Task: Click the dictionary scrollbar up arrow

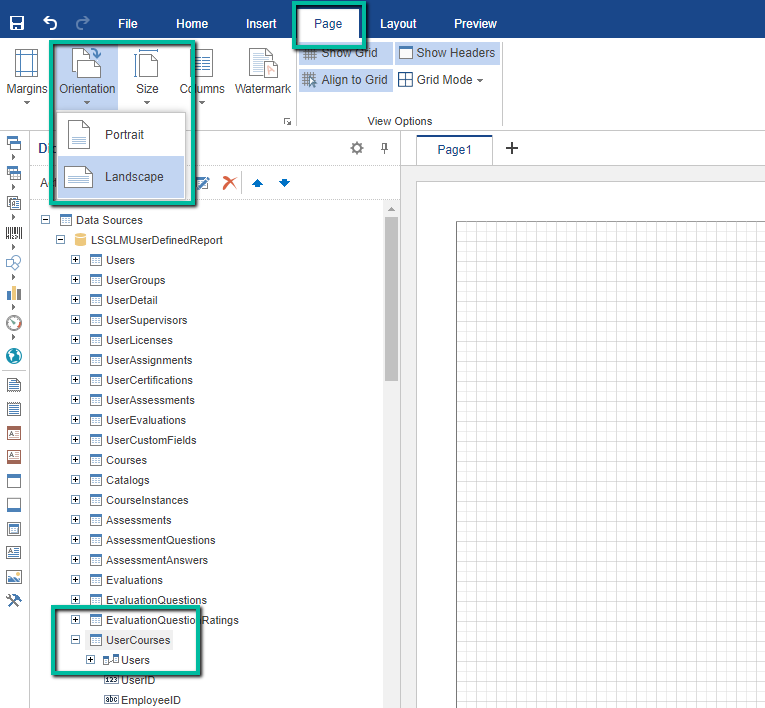Action: pyautogui.click(x=391, y=209)
